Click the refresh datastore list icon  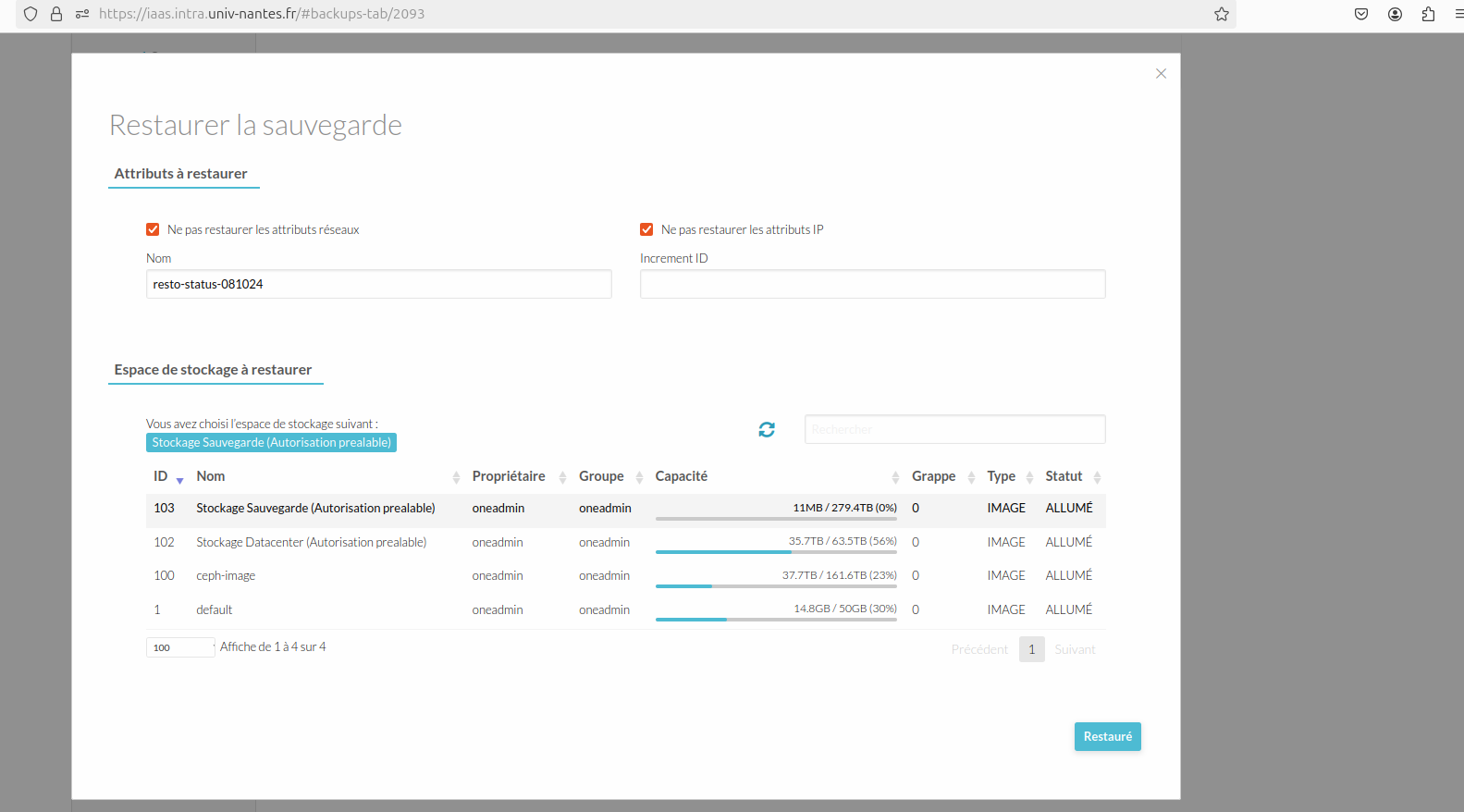tap(767, 429)
